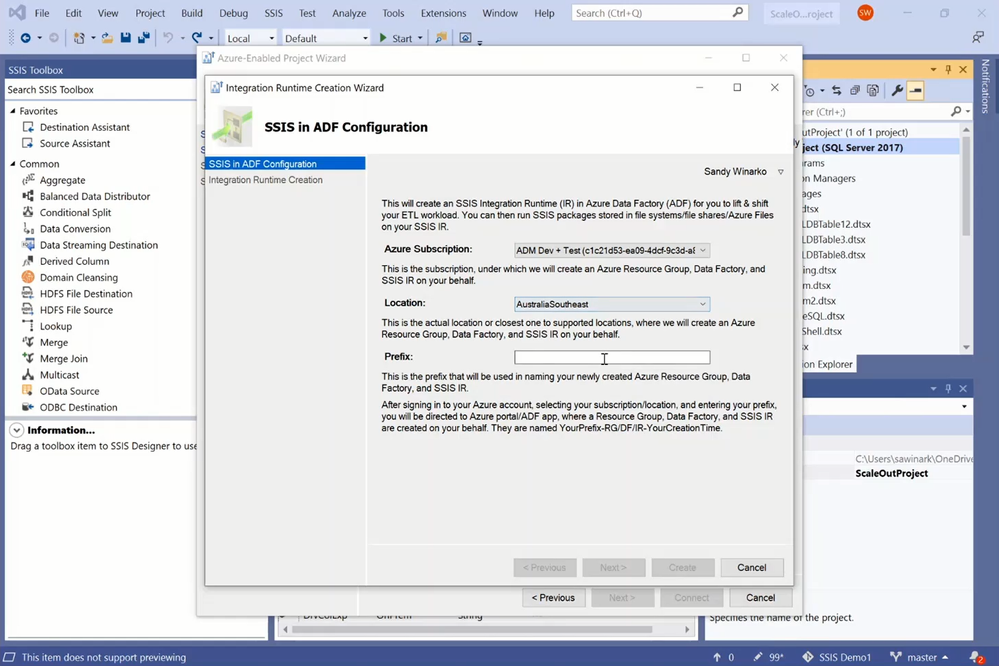Click the Redo arrow icon

point(197,38)
